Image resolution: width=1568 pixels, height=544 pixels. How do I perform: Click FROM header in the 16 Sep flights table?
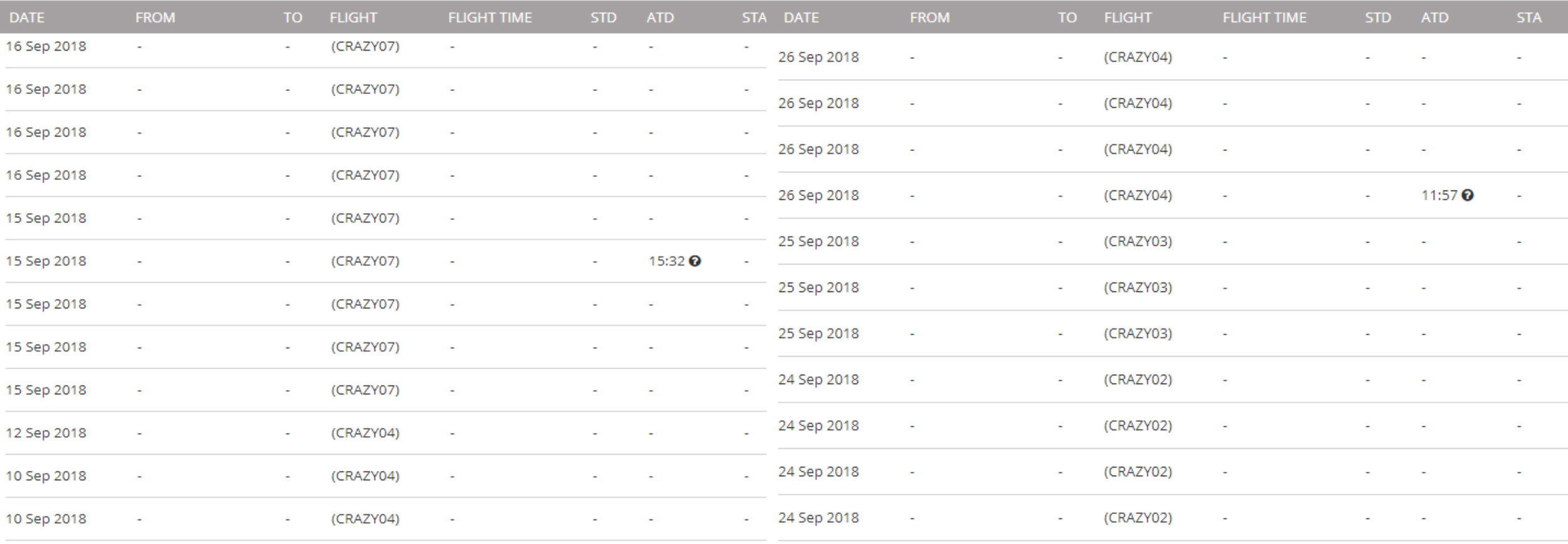coord(155,18)
